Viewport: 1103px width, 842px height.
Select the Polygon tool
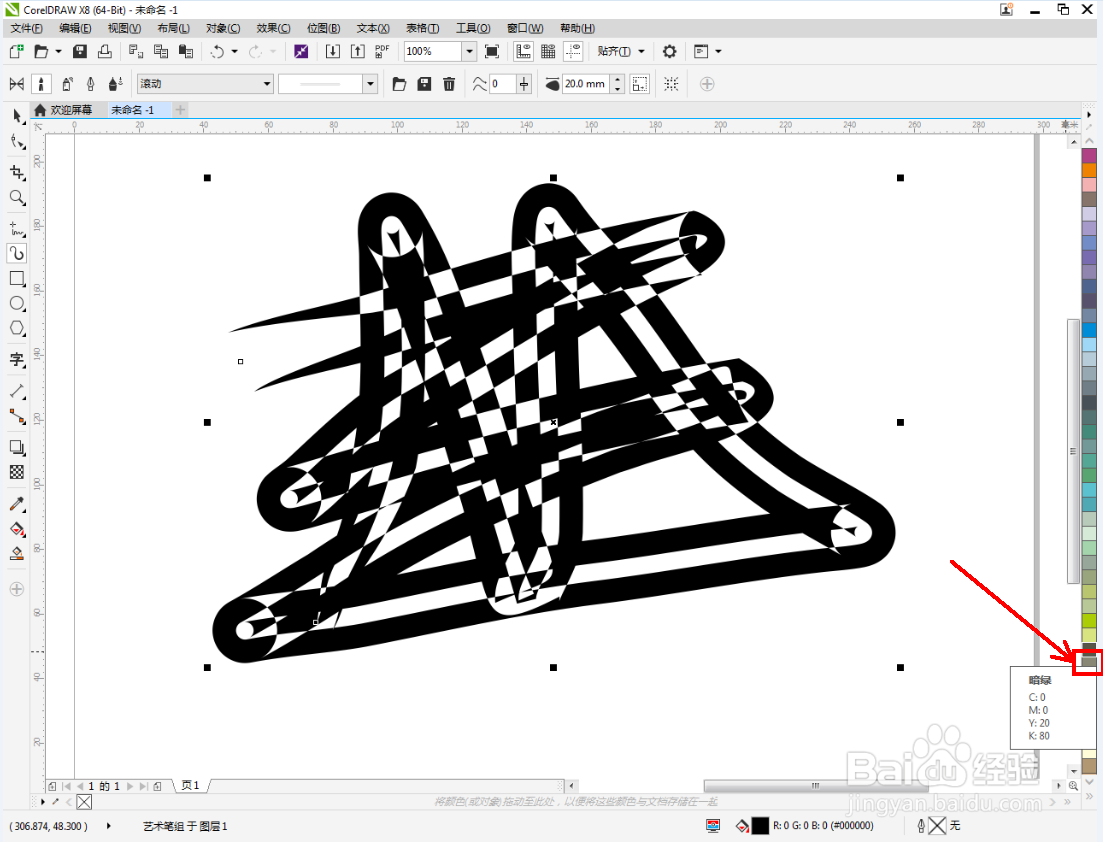tap(17, 328)
